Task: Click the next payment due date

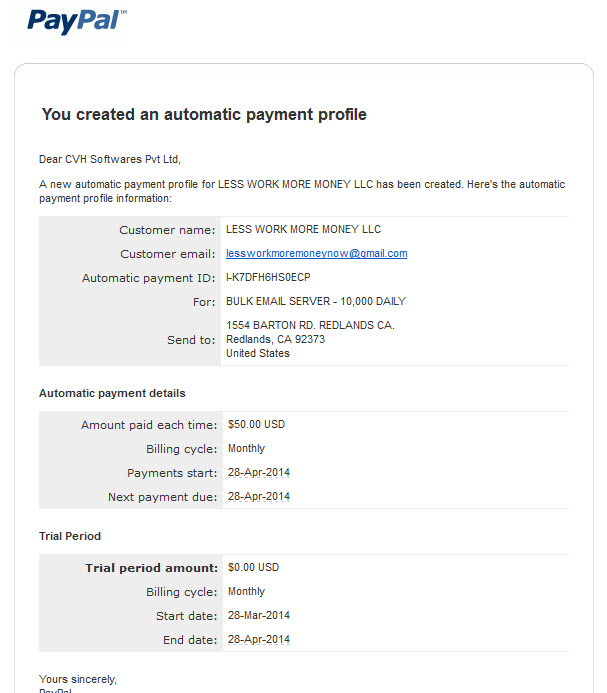Action: click(x=259, y=496)
